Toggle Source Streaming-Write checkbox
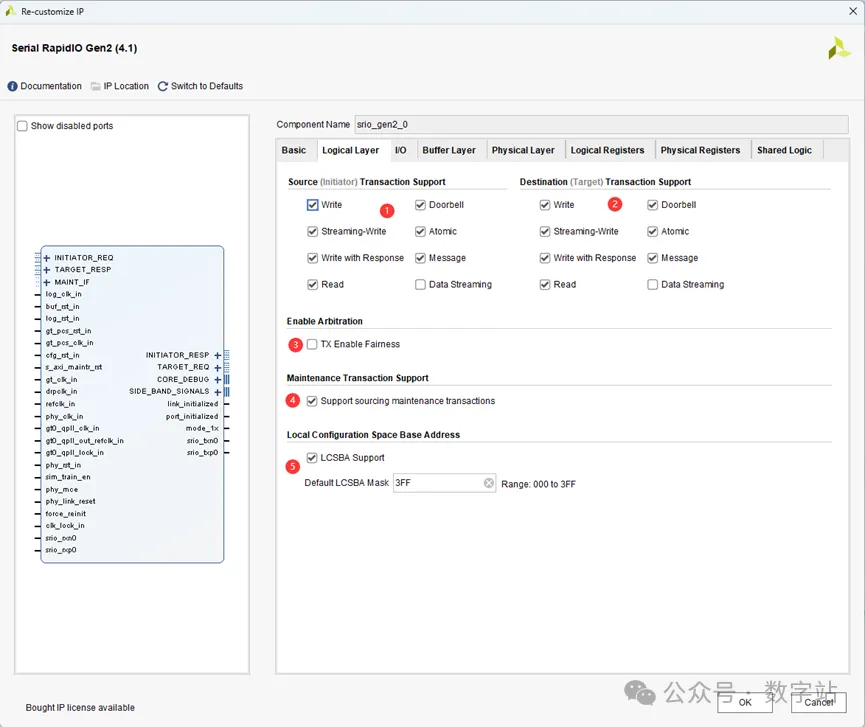865x727 pixels. coord(312,231)
